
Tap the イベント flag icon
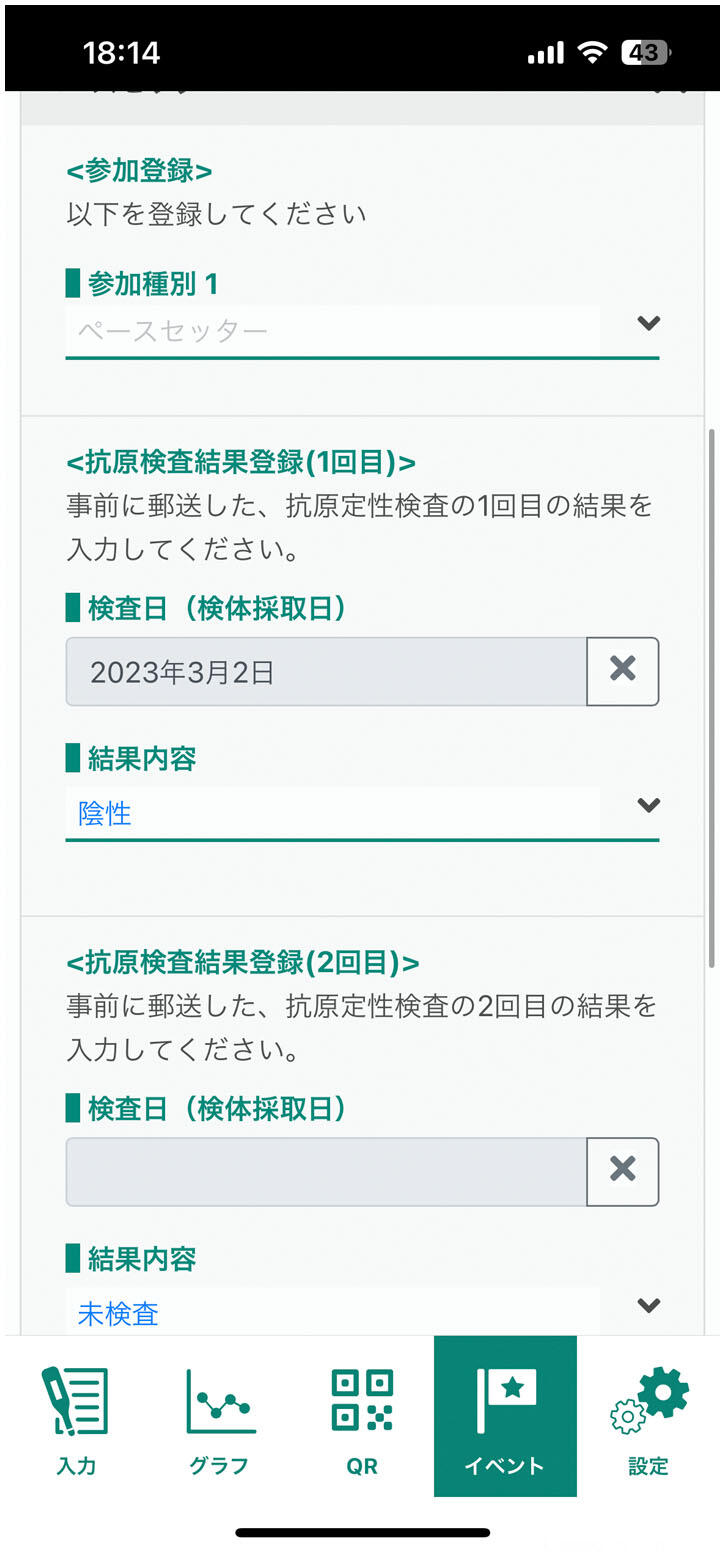coord(505,1400)
